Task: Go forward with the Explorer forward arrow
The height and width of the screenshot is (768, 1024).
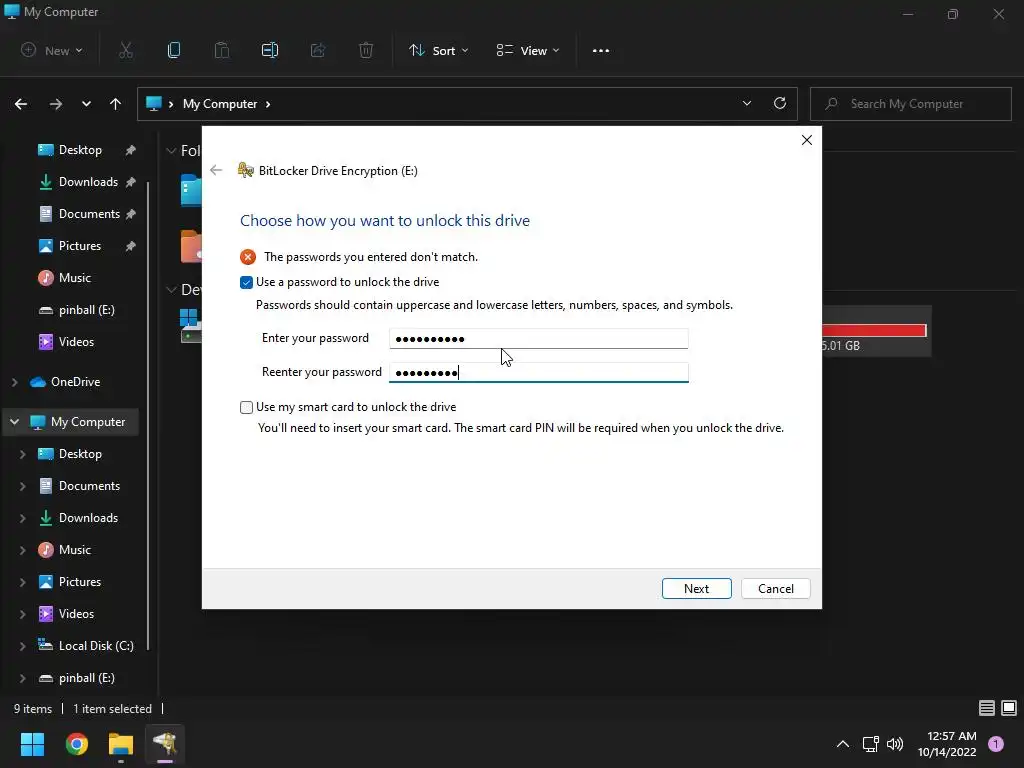Action: tap(56, 104)
